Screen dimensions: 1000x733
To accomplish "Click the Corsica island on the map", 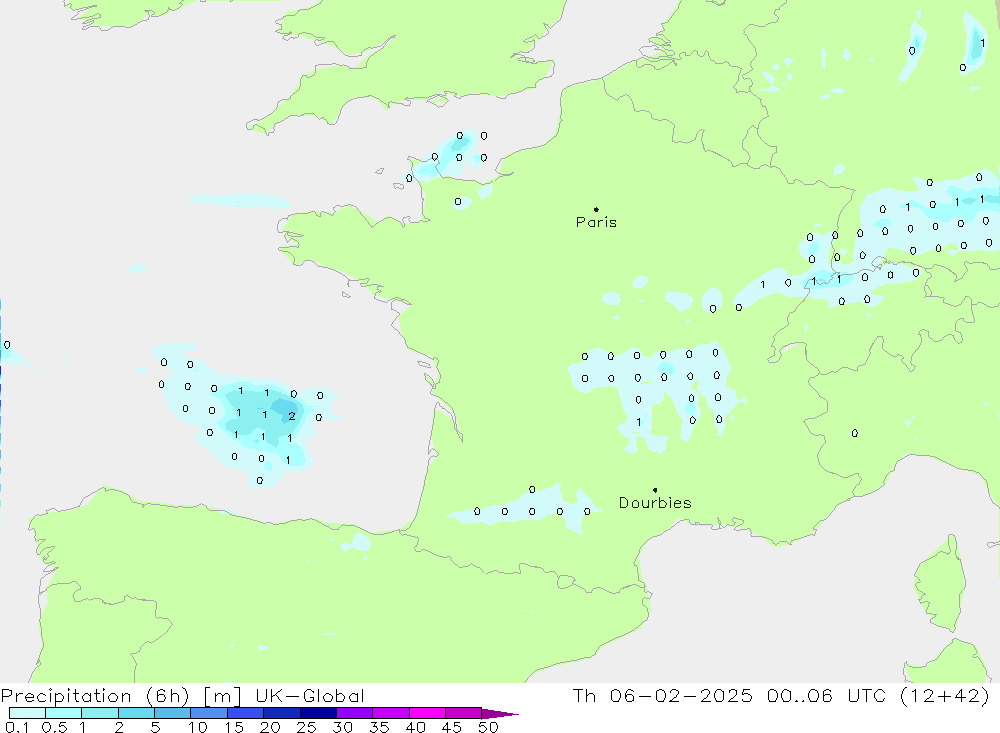I will [941, 584].
